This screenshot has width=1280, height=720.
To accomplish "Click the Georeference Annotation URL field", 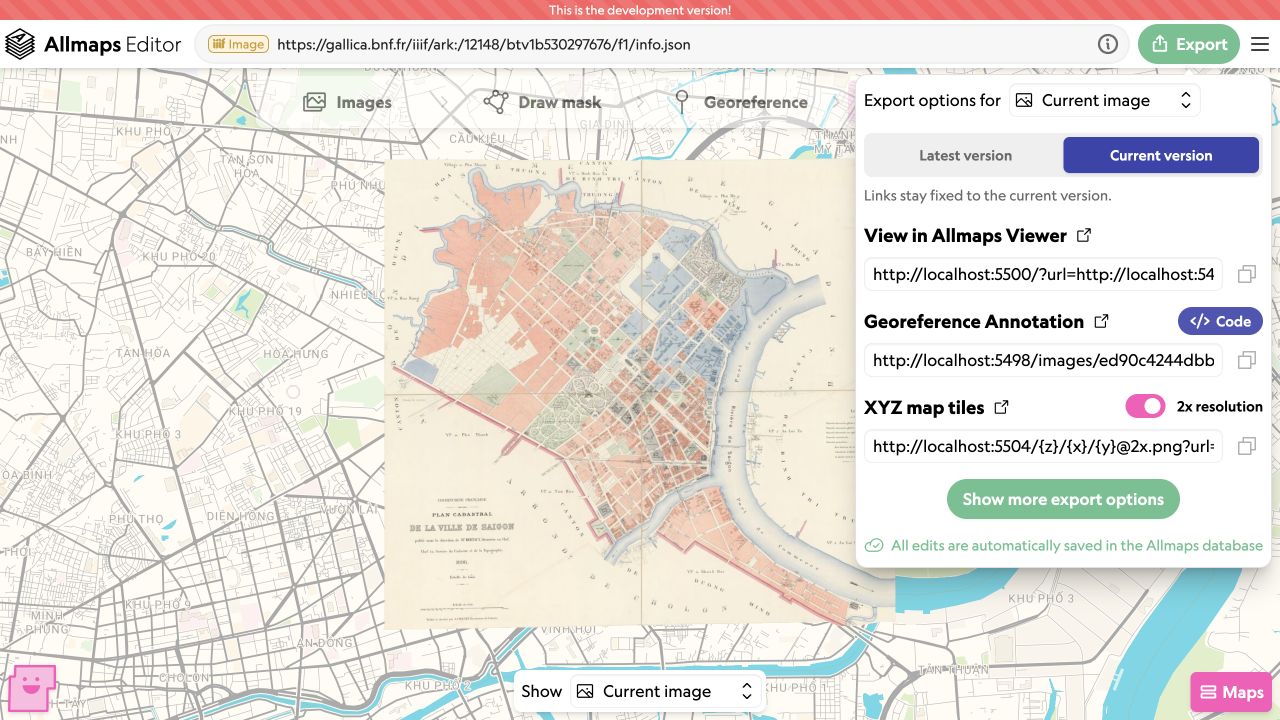I will click(1043, 360).
